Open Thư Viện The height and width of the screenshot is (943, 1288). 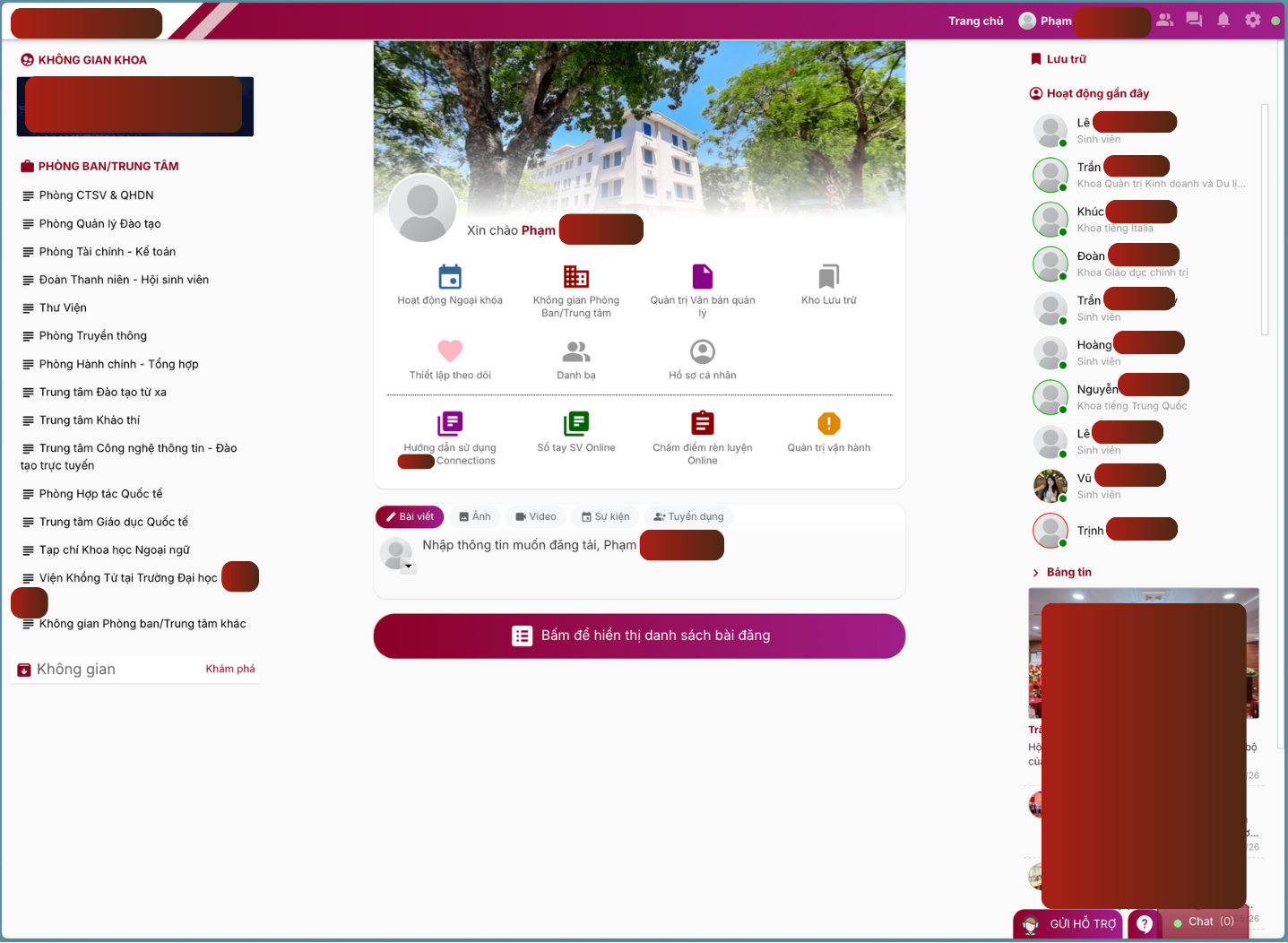coord(63,307)
